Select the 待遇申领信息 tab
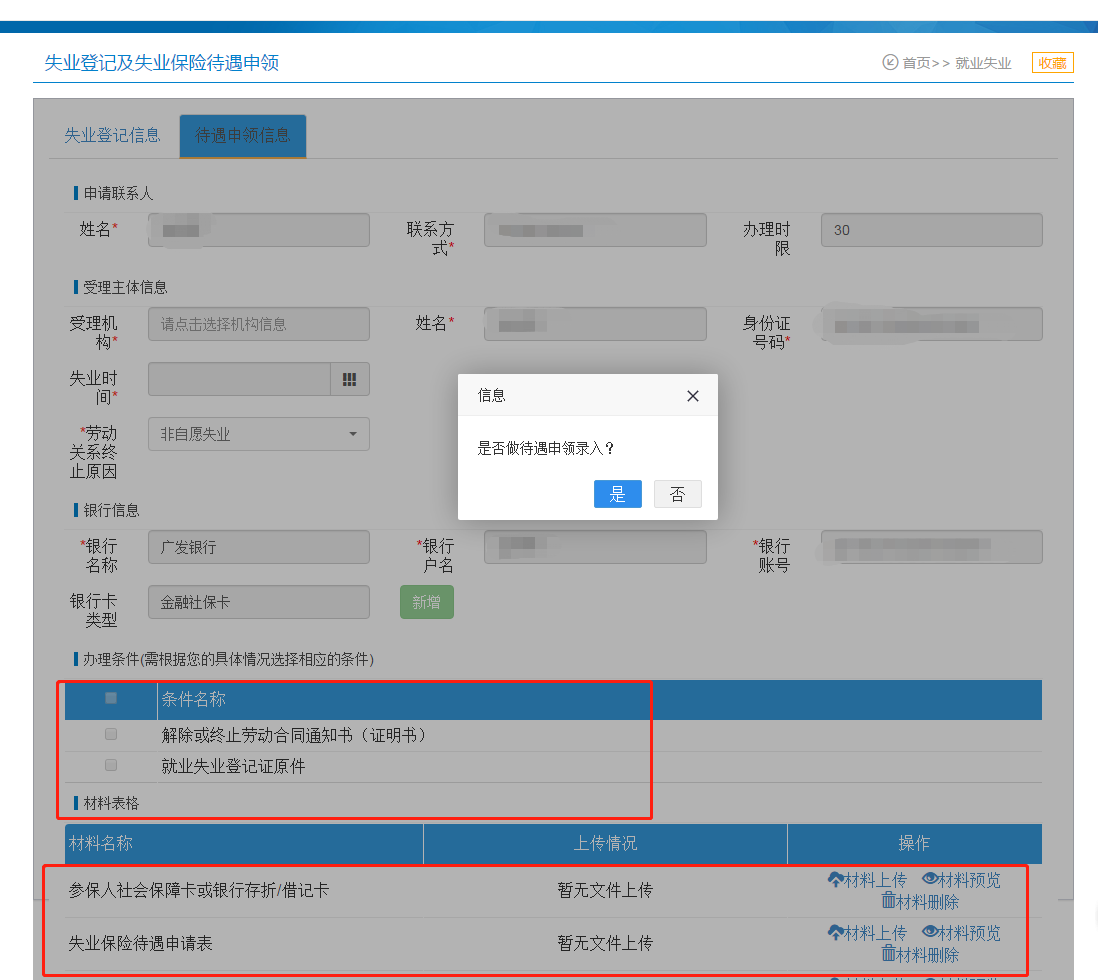Viewport: 1098px width, 980px height. pyautogui.click(x=243, y=136)
